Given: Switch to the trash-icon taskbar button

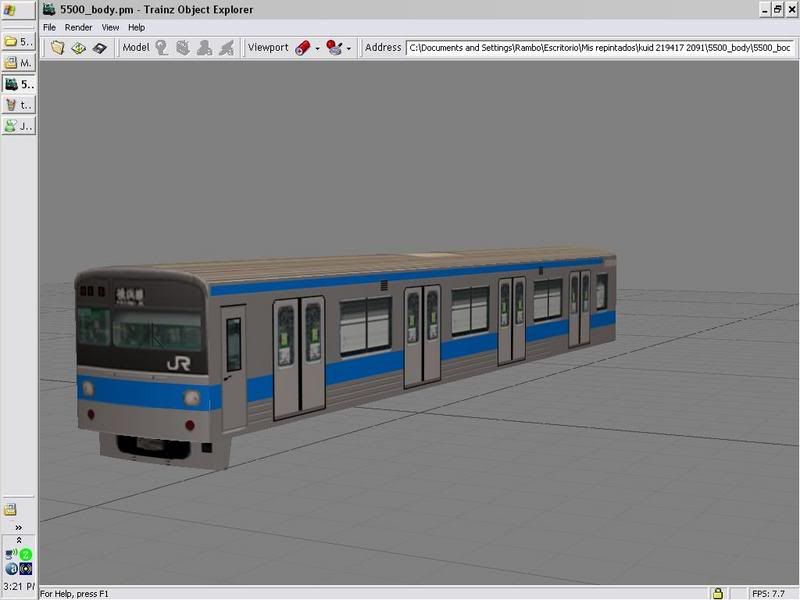Looking at the screenshot, I should click(18, 105).
